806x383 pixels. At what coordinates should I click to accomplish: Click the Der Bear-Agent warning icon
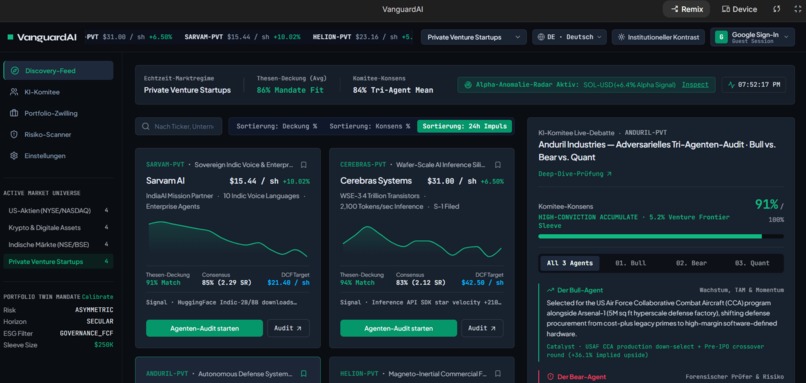point(551,377)
